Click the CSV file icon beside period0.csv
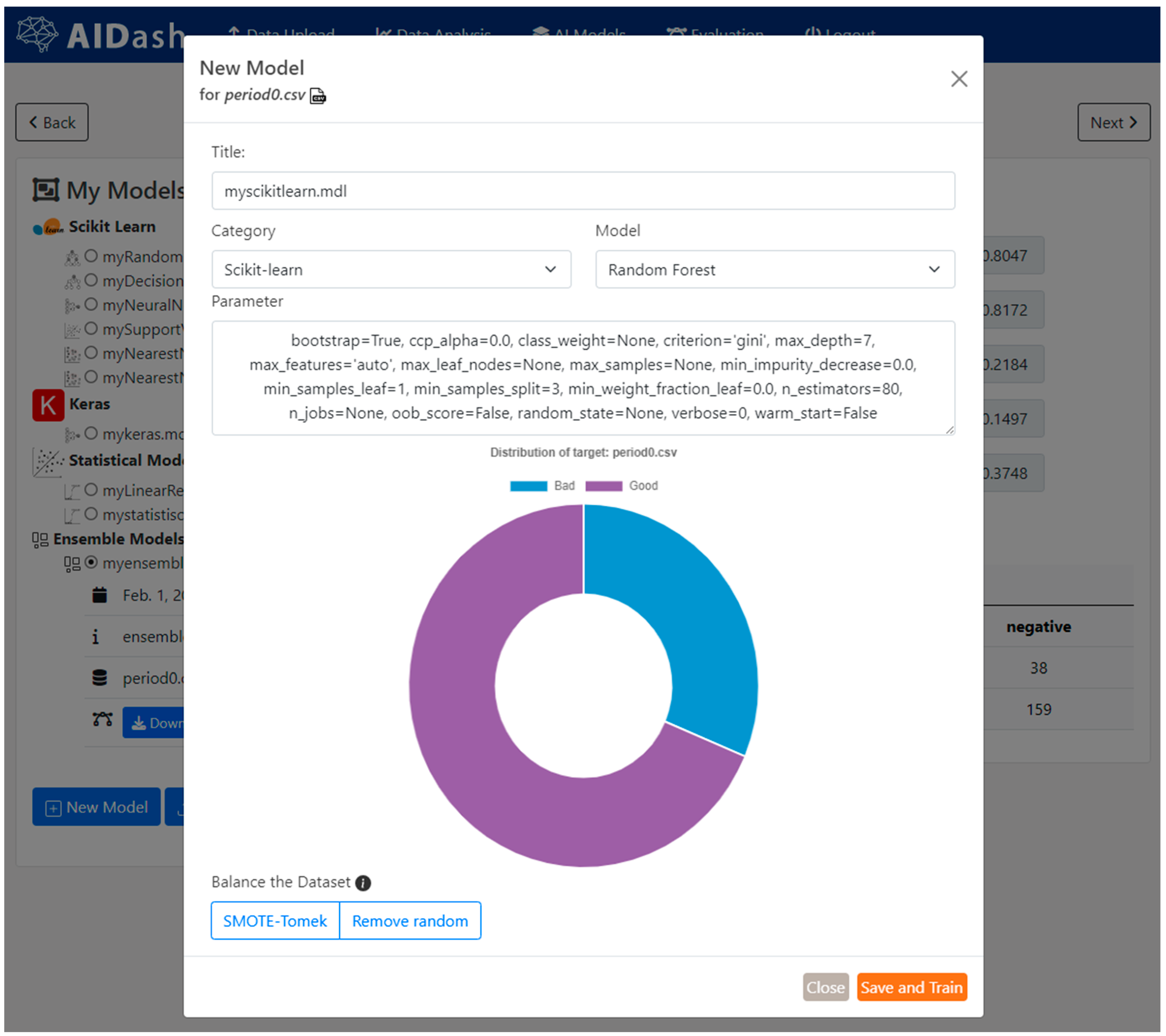 click(x=318, y=96)
